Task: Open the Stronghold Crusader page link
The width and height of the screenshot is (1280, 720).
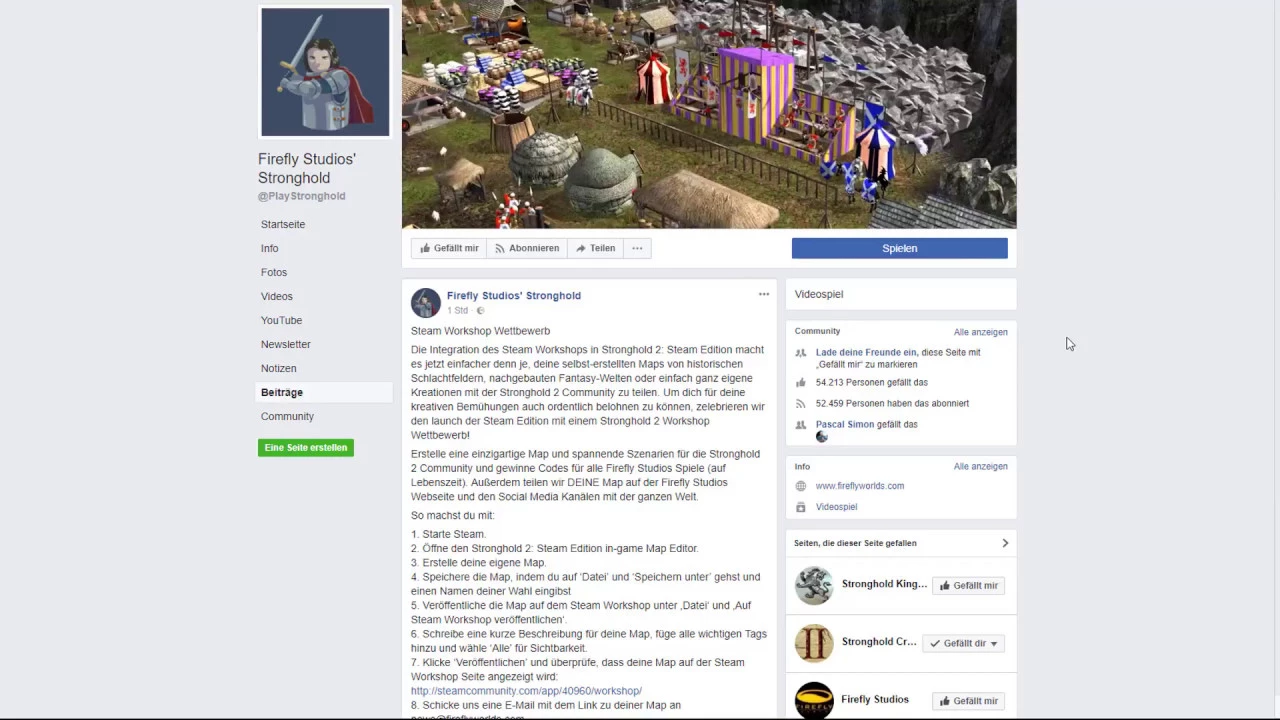Action: tap(879, 642)
